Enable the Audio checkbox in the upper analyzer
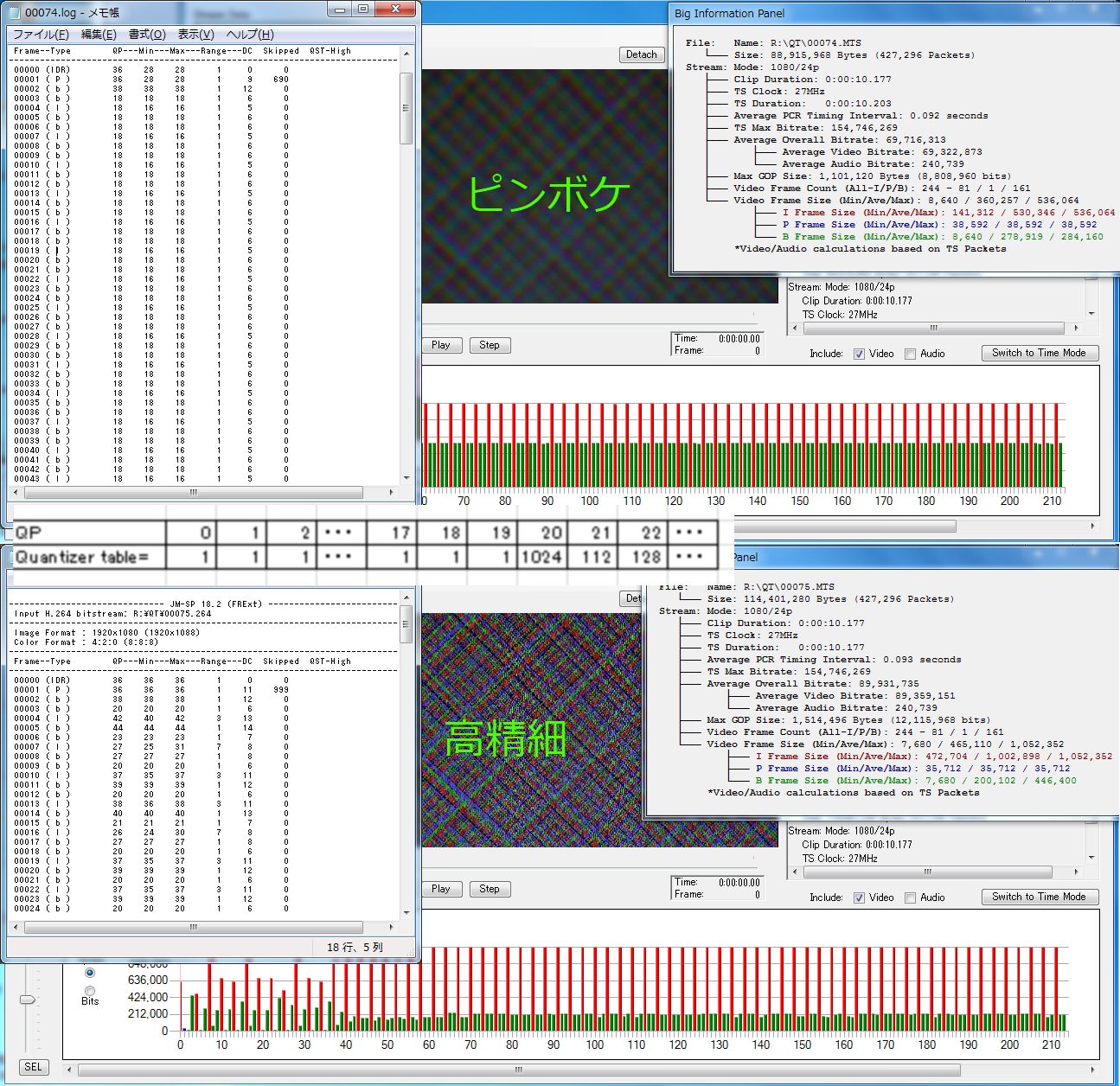 910,354
